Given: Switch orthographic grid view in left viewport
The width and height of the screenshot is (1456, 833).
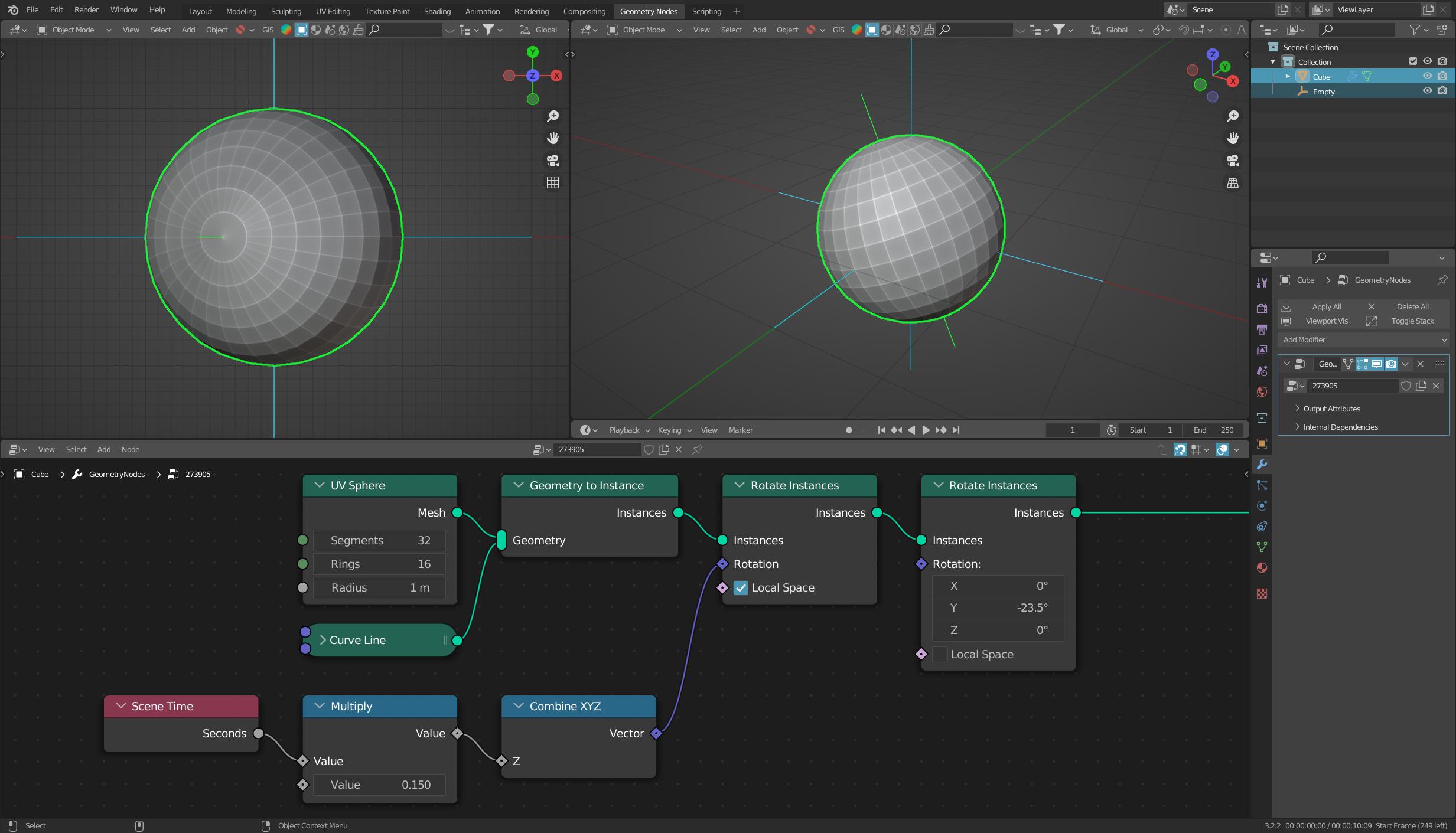Looking at the screenshot, I should [x=553, y=183].
